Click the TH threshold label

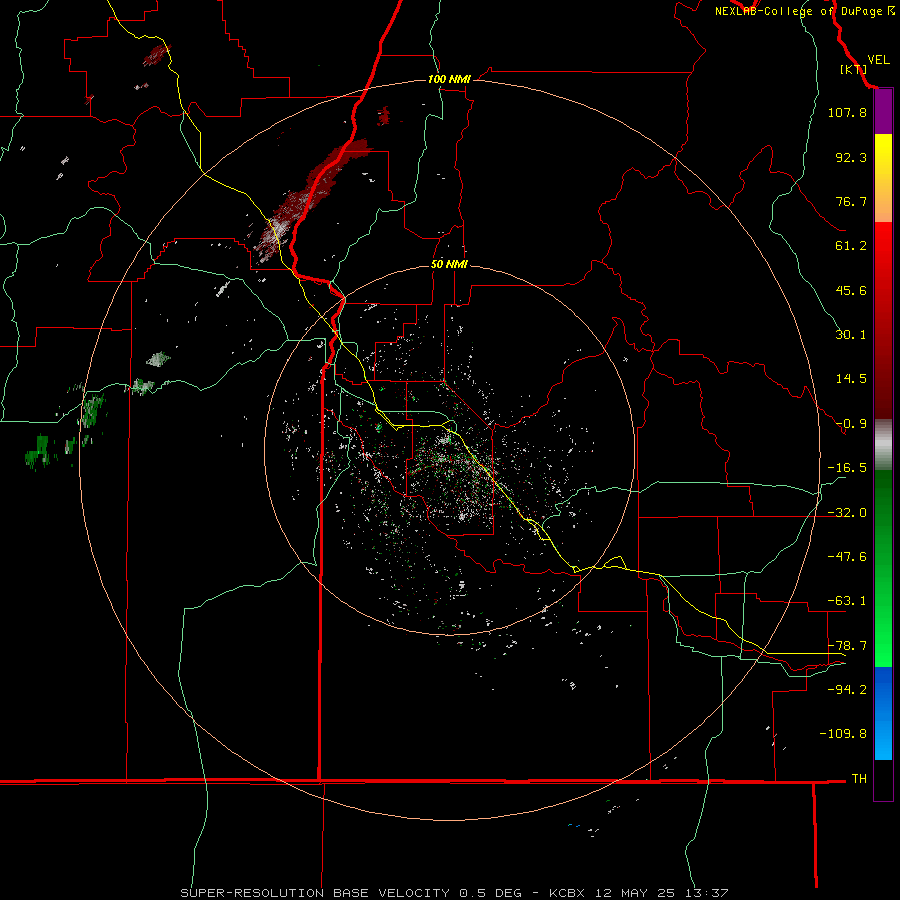pos(859,779)
